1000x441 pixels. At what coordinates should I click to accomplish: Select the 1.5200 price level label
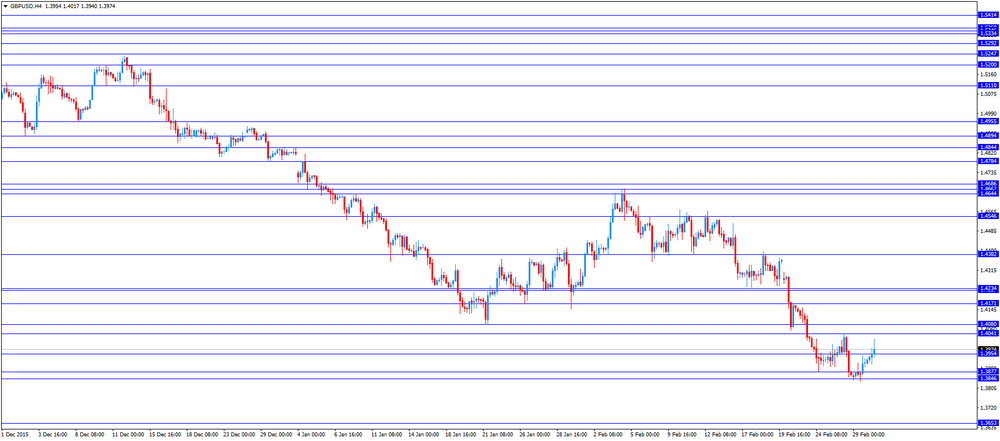[x=987, y=65]
